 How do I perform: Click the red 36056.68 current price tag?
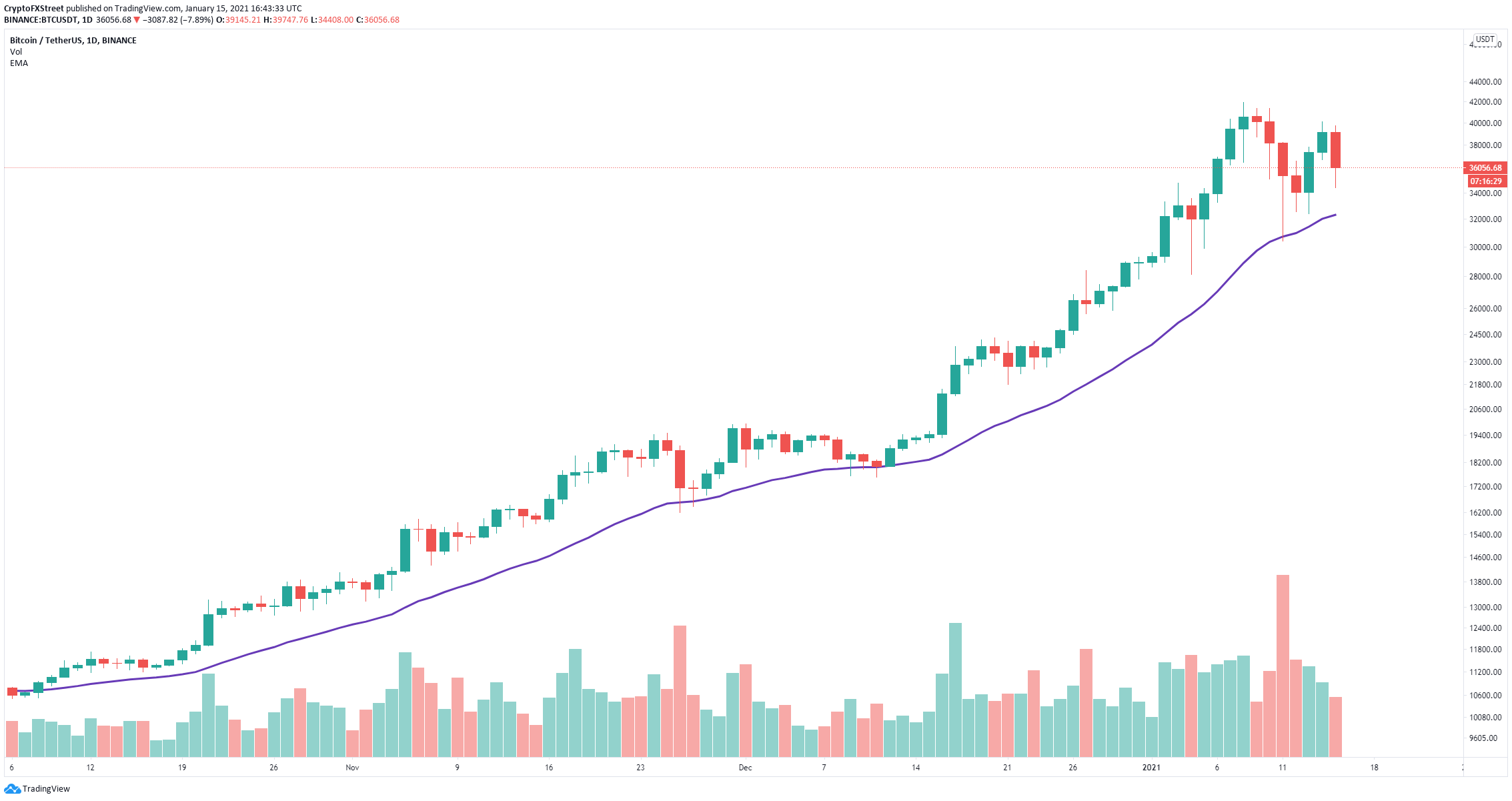(x=1485, y=168)
